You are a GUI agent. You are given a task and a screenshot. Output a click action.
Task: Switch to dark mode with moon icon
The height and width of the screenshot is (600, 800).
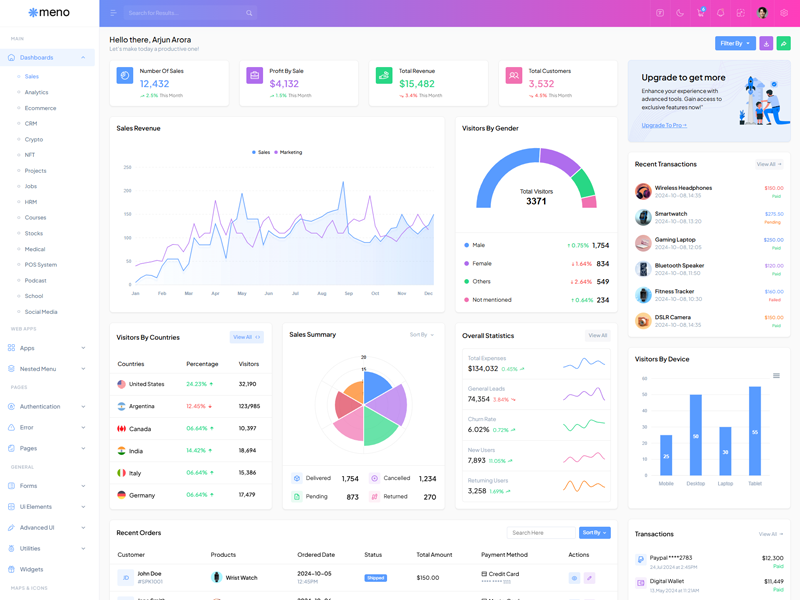[x=680, y=13]
